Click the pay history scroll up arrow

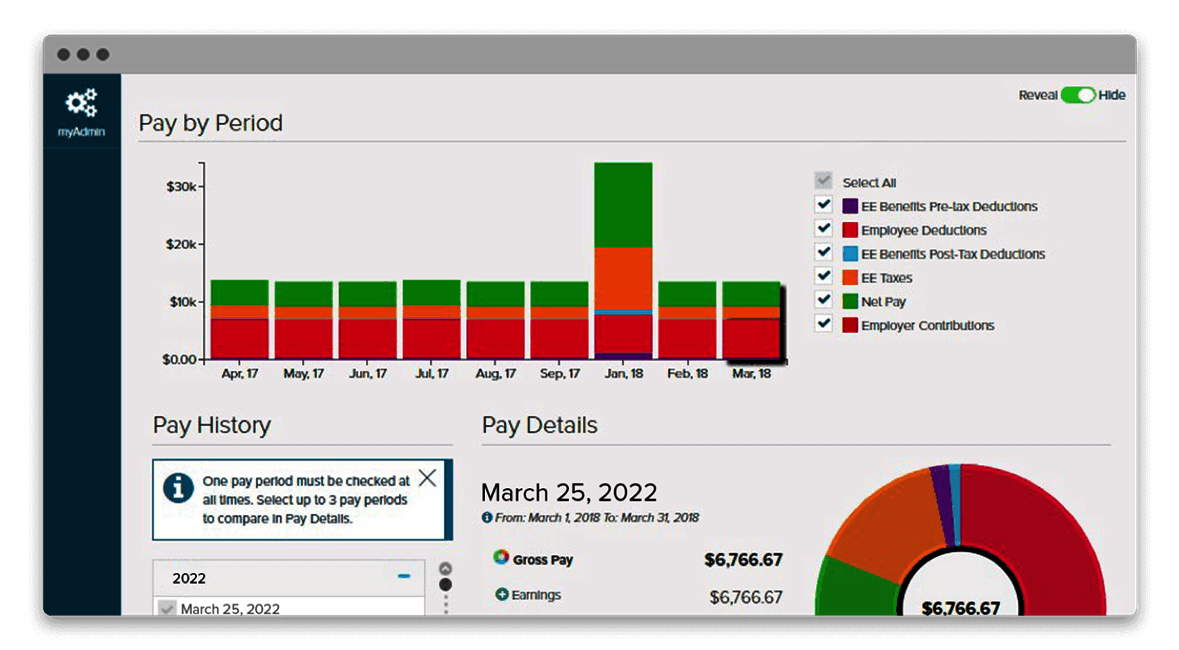(x=446, y=568)
